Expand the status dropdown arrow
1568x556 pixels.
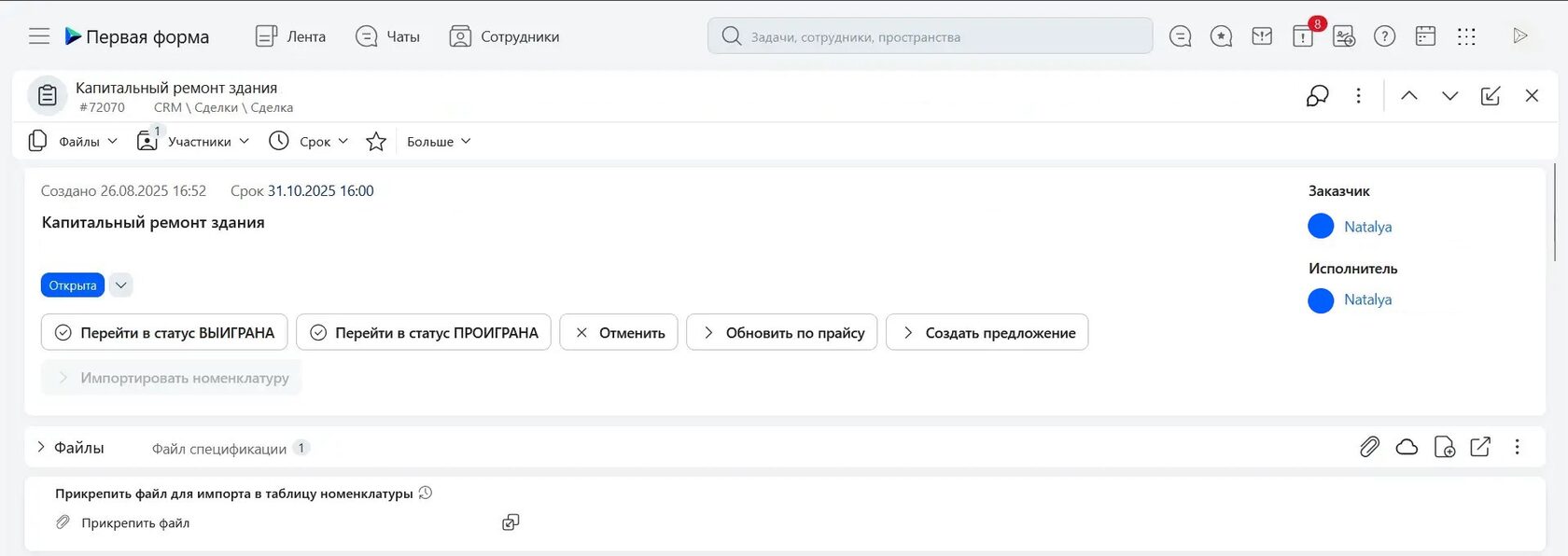point(121,285)
